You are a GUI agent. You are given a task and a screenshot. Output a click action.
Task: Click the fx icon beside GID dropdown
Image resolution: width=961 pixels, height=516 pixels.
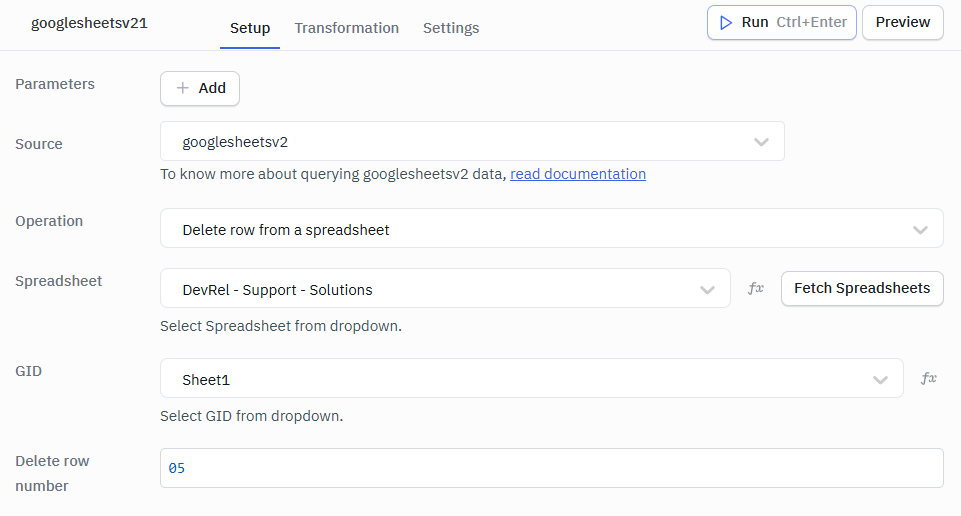pos(929,378)
